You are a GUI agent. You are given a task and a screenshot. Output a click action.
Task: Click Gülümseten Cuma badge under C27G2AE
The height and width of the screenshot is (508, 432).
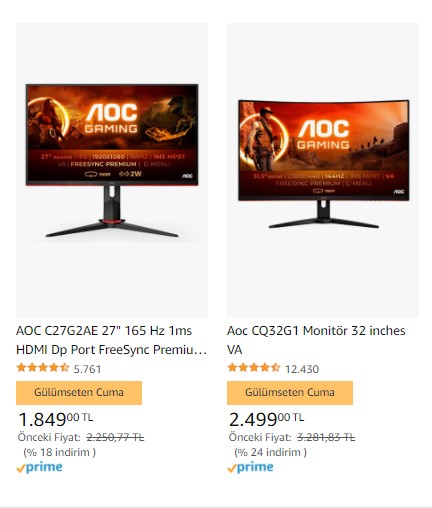(79, 393)
